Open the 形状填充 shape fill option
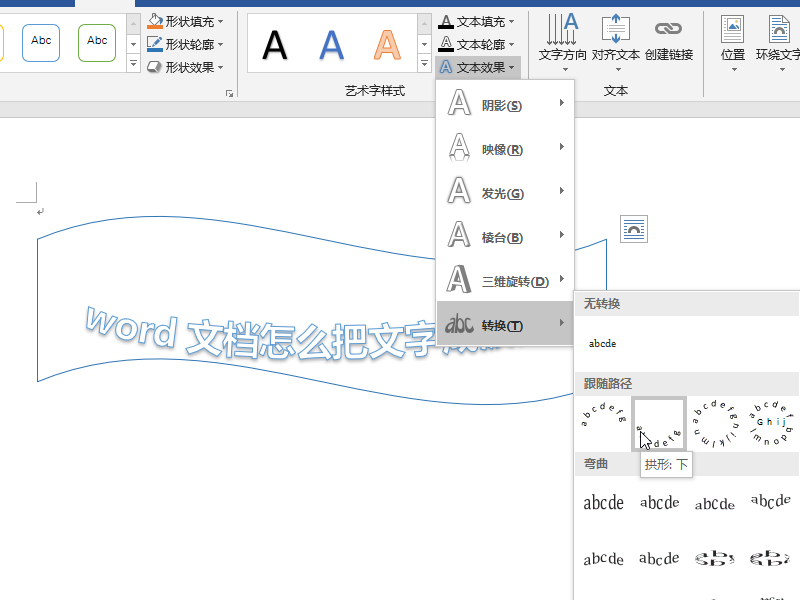This screenshot has width=800, height=600. [x=185, y=21]
